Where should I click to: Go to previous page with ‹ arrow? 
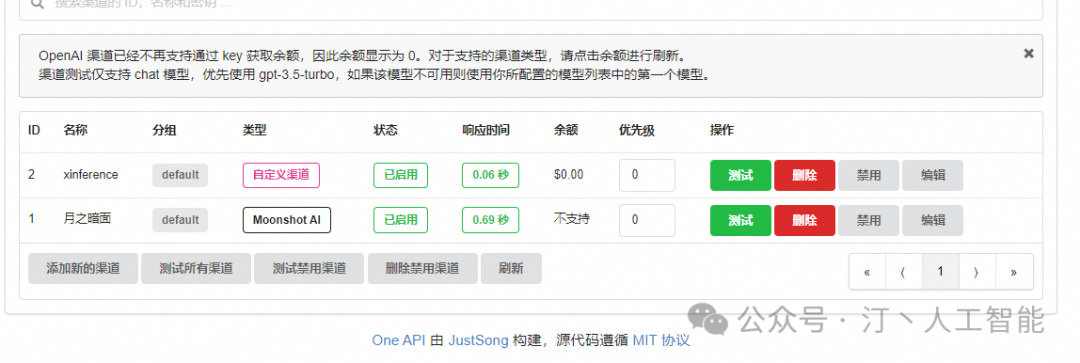click(x=904, y=271)
